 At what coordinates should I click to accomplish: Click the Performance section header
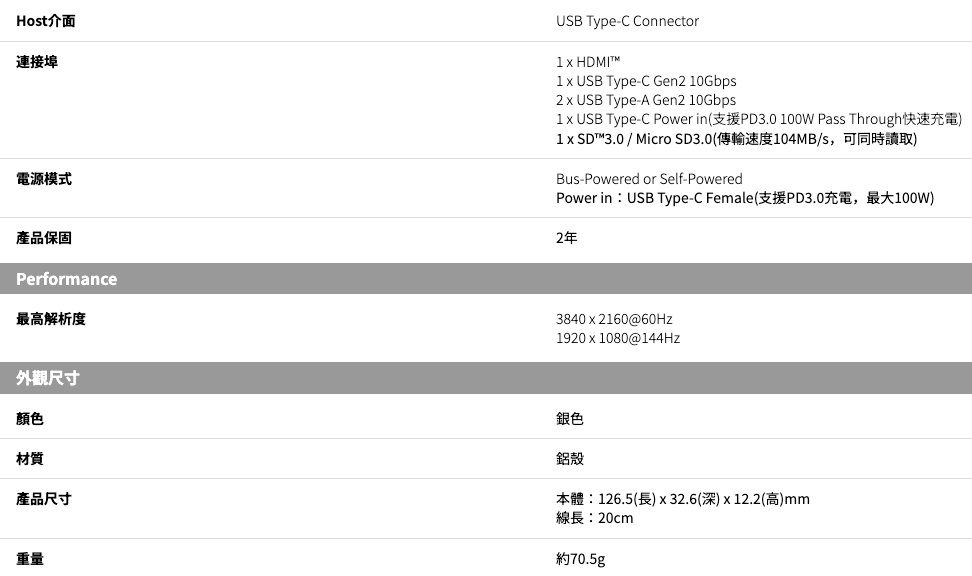[67, 279]
